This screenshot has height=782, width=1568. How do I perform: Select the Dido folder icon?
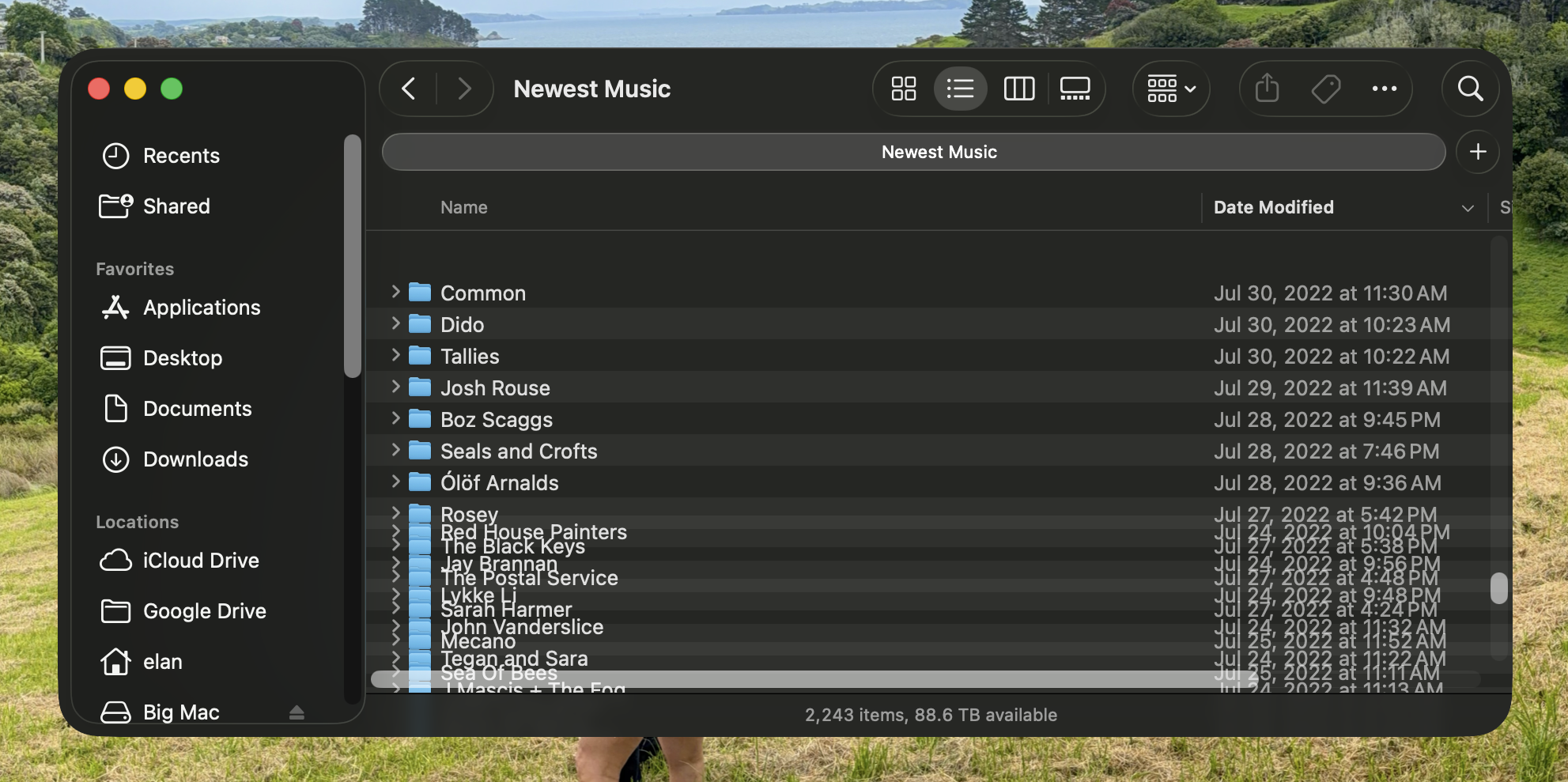(x=420, y=324)
